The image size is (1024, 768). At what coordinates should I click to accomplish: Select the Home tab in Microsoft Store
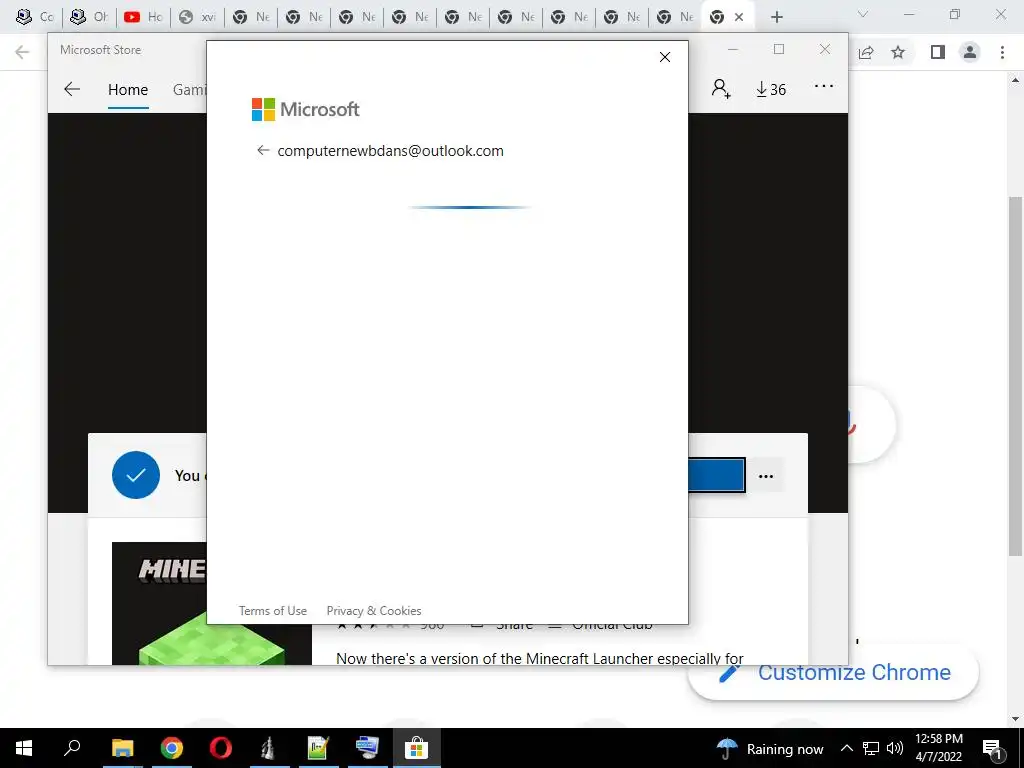click(x=128, y=89)
